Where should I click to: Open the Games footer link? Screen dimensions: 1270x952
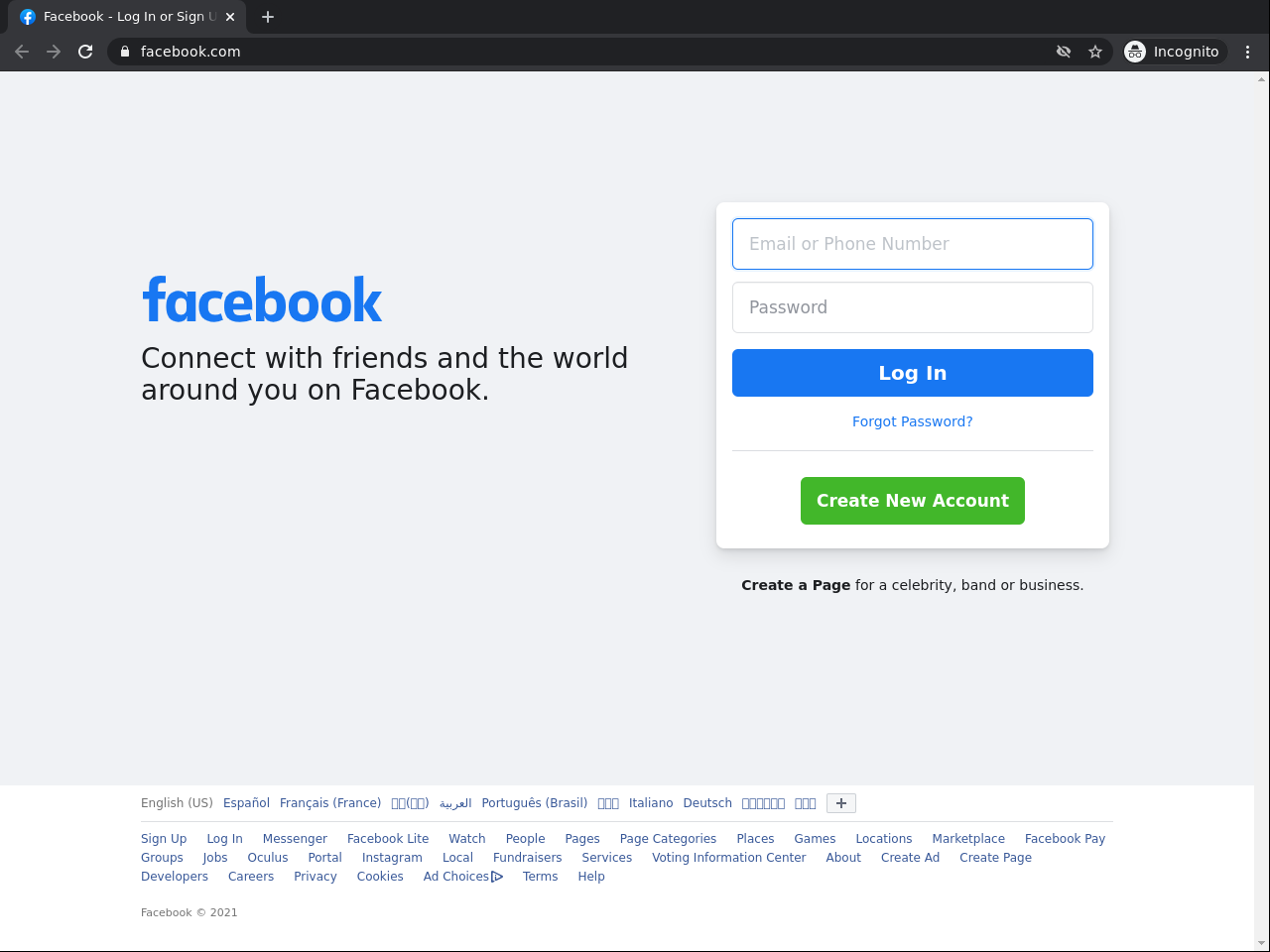815,839
